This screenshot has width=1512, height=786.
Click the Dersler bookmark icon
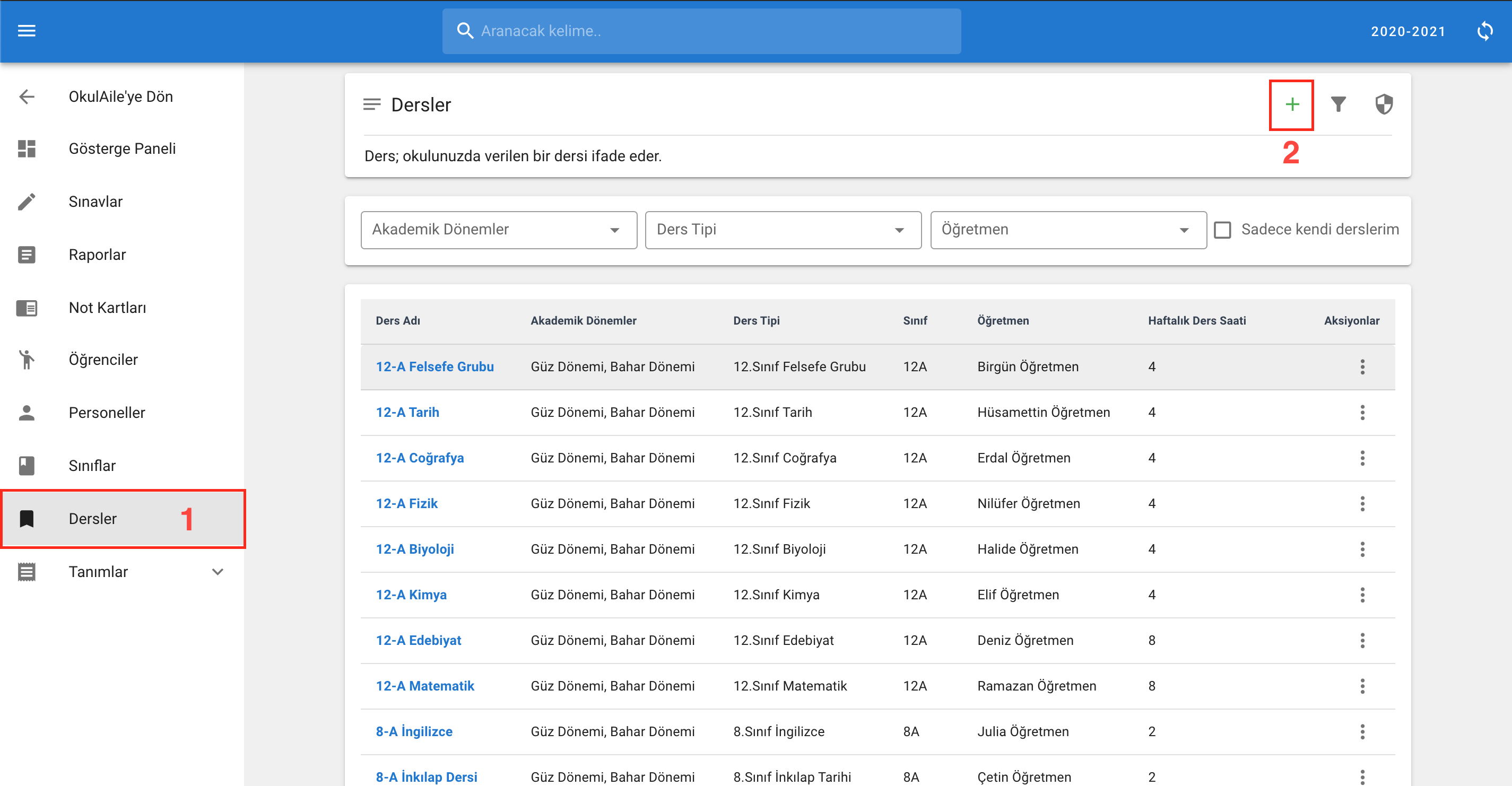tap(27, 519)
